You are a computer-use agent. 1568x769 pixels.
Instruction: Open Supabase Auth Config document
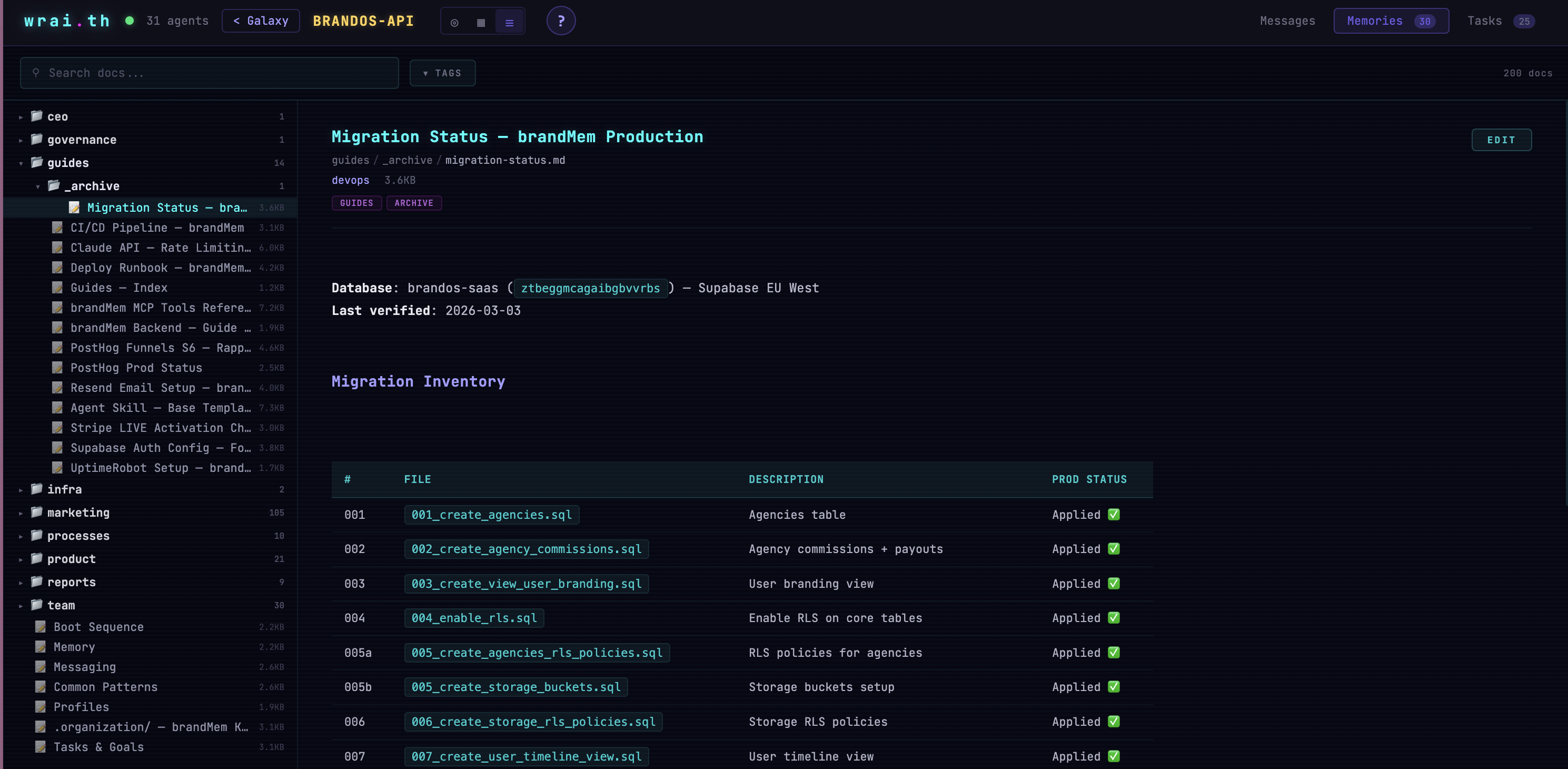151,448
